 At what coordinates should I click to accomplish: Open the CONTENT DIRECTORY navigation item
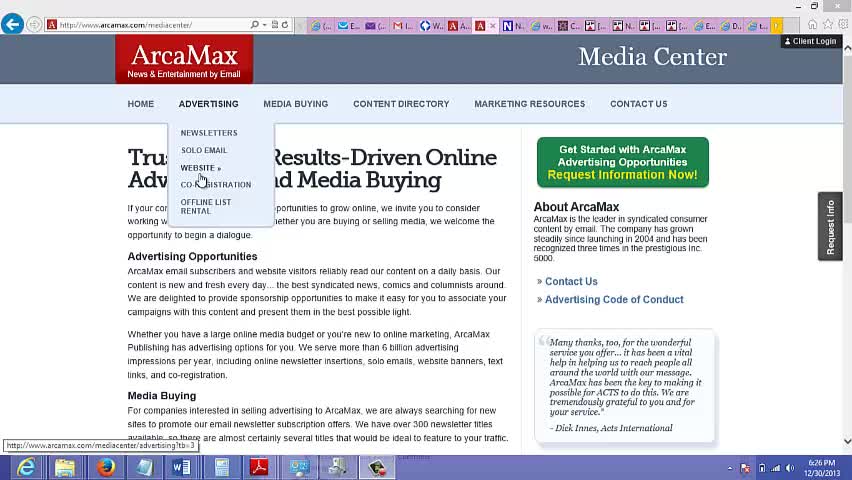[x=401, y=104]
